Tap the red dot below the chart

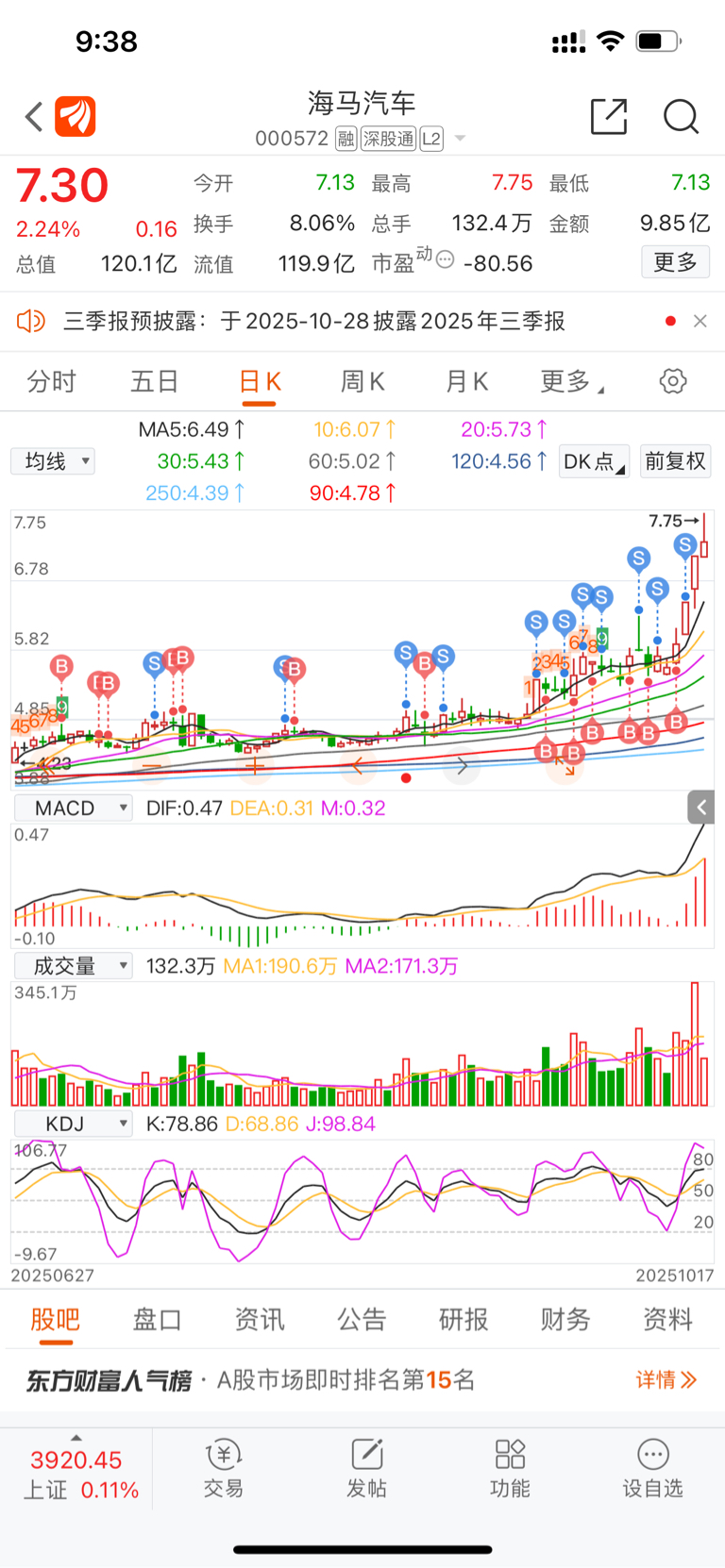tap(406, 778)
